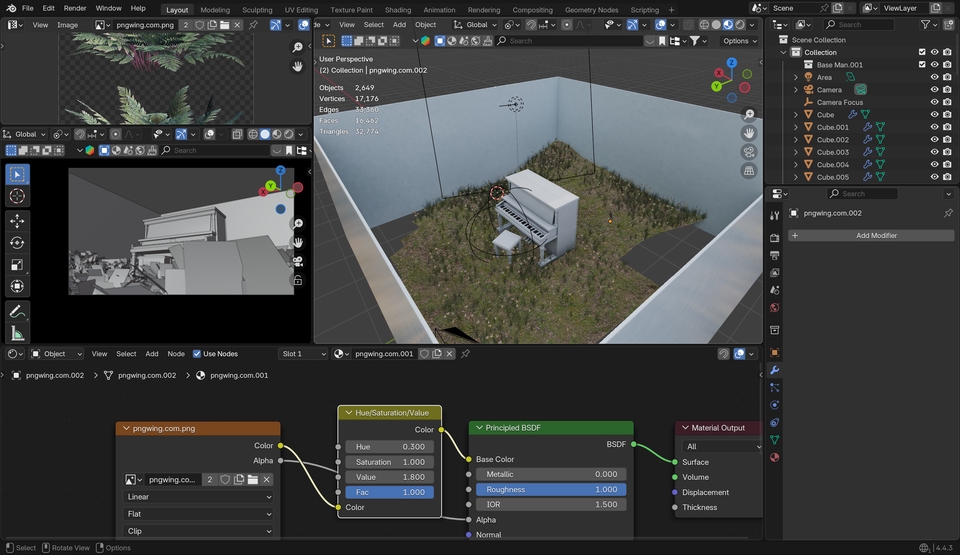Image resolution: width=960 pixels, height=555 pixels.
Task: Click the Cursor tool in left toolbar
Action: [x=17, y=196]
